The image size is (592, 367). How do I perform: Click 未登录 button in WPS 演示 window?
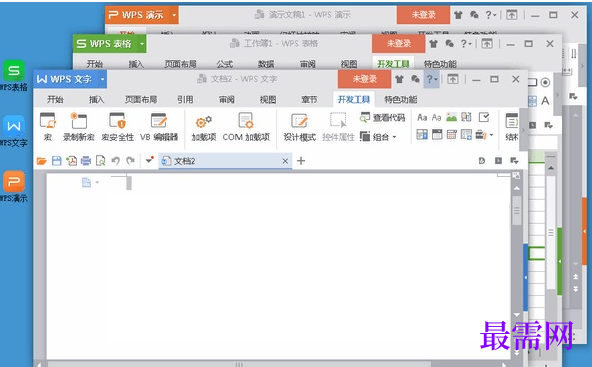(423, 15)
